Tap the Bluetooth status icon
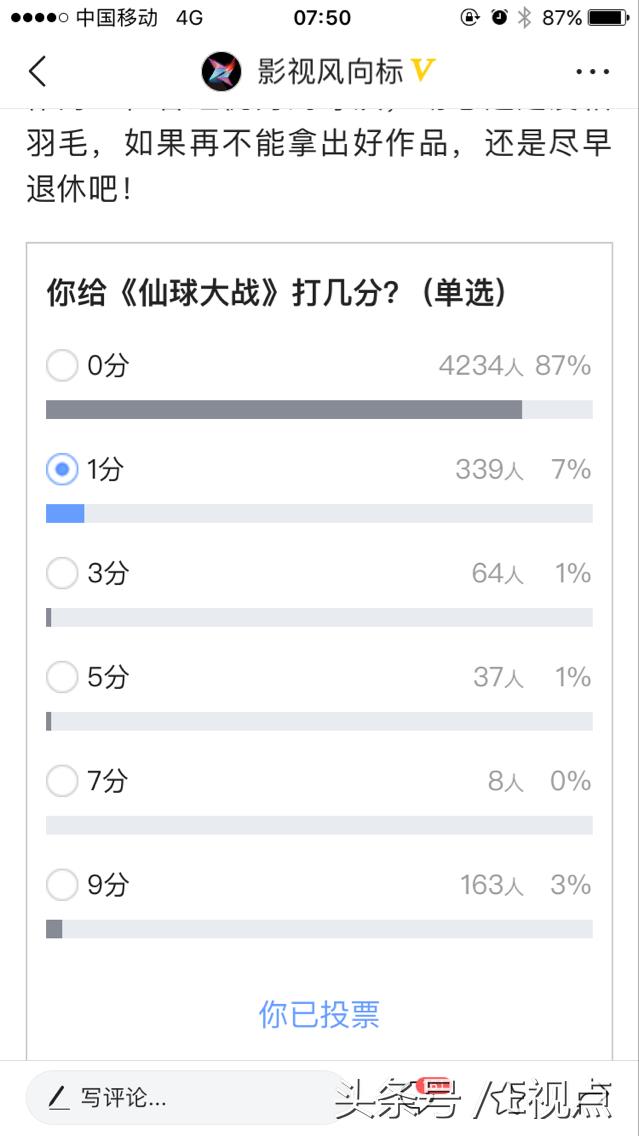This screenshot has height=1136, width=639. click(524, 18)
